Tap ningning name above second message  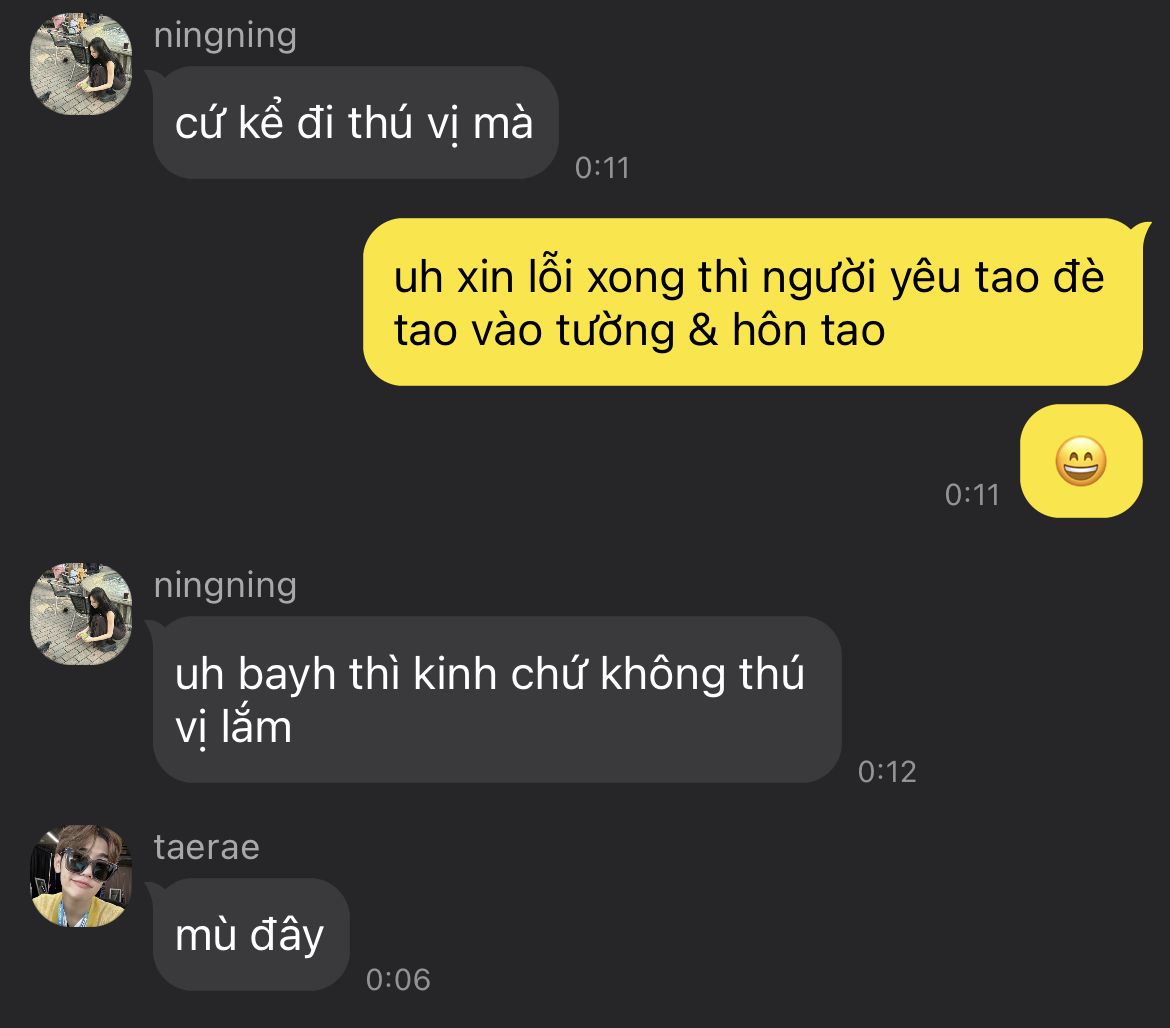(225, 586)
